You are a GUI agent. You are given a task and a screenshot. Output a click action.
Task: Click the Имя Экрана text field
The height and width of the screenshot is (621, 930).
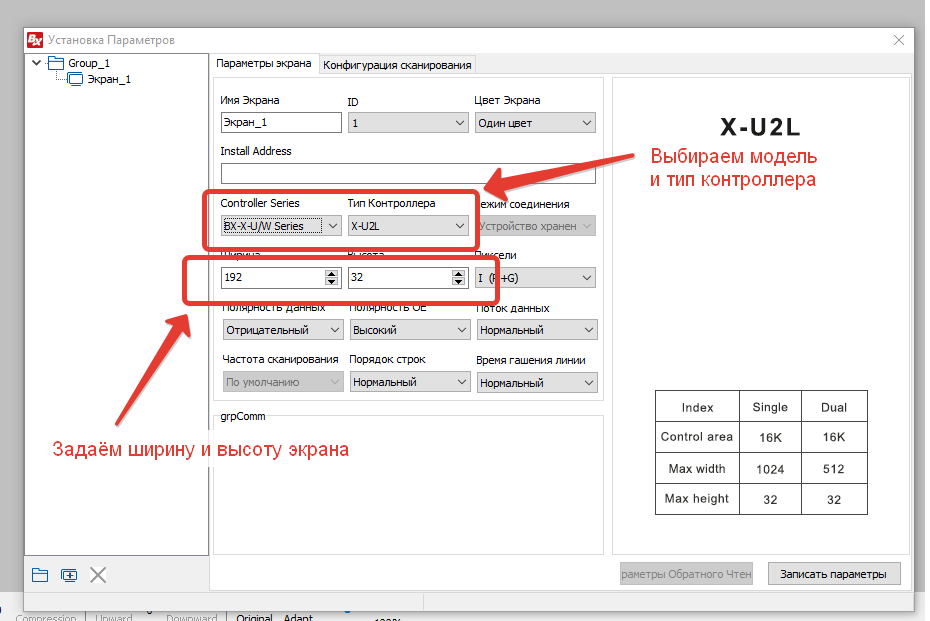(281, 123)
